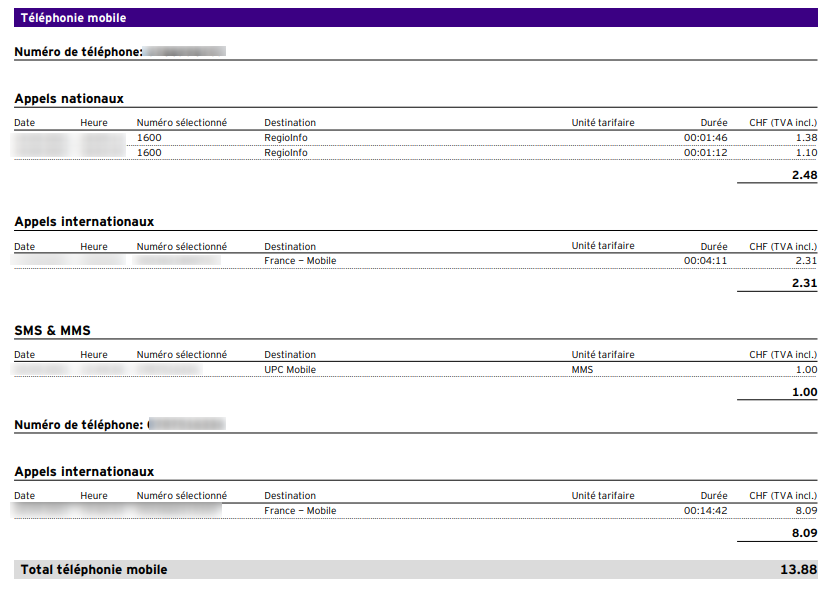
Task: Click the bold 8.09 subtotal amount
Action: pyautogui.click(x=804, y=533)
